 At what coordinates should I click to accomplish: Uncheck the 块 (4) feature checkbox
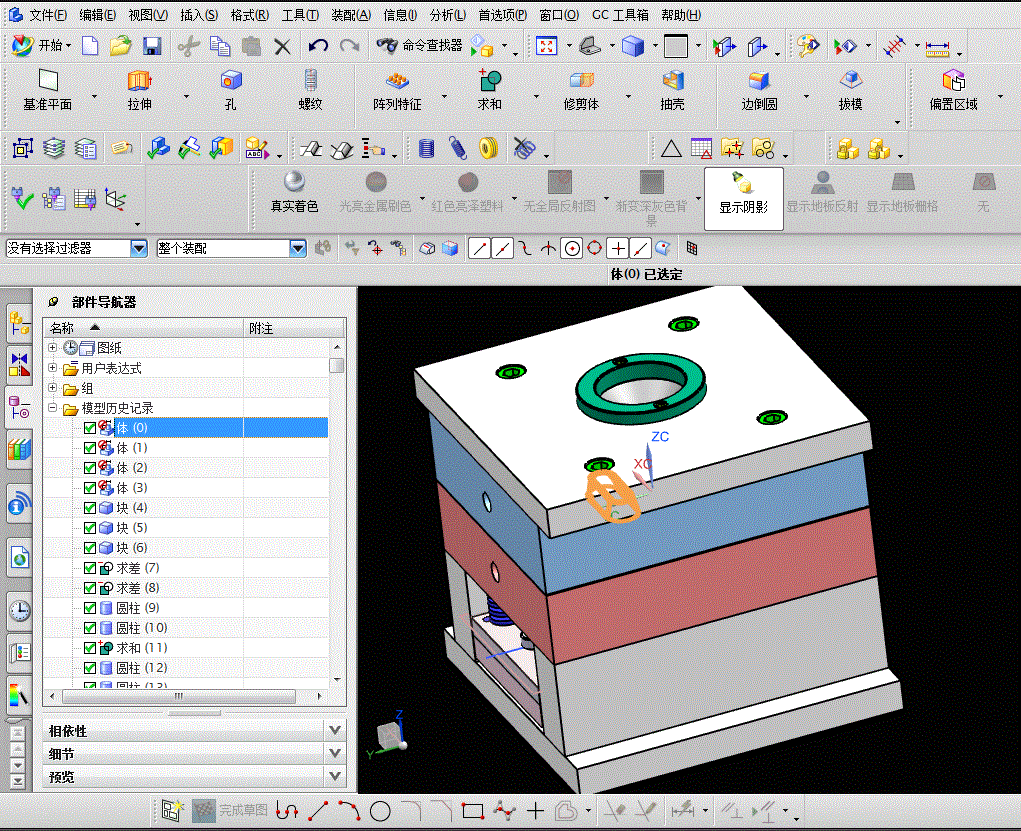click(x=90, y=508)
